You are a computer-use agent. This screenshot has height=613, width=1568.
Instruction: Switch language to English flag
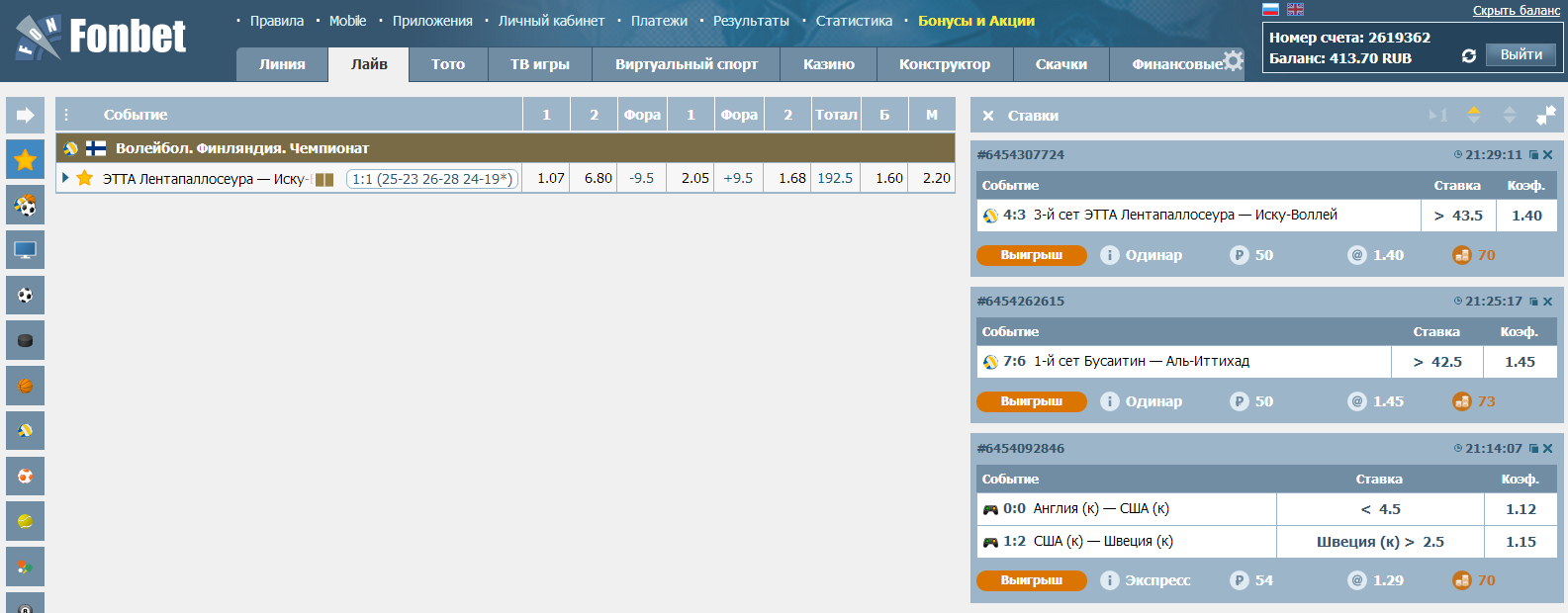[1295, 9]
